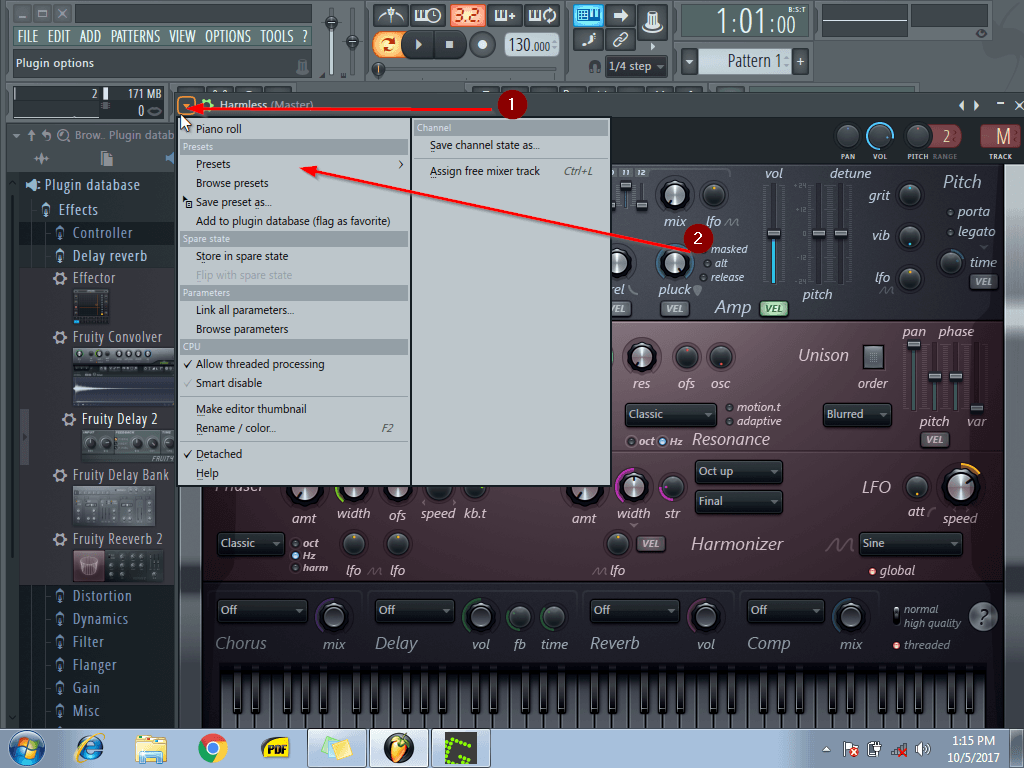Screen dimensions: 1024x768
Task: Open FL Studio taskbar icon
Action: (x=398, y=748)
